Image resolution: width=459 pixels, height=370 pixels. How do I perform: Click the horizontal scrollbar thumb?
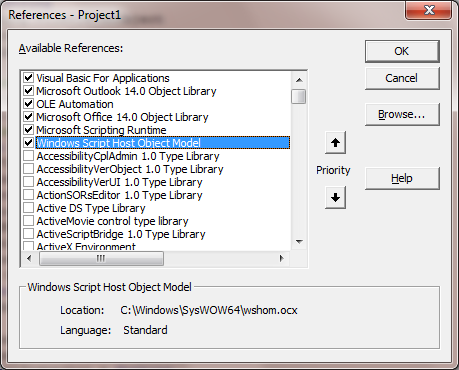point(101,258)
